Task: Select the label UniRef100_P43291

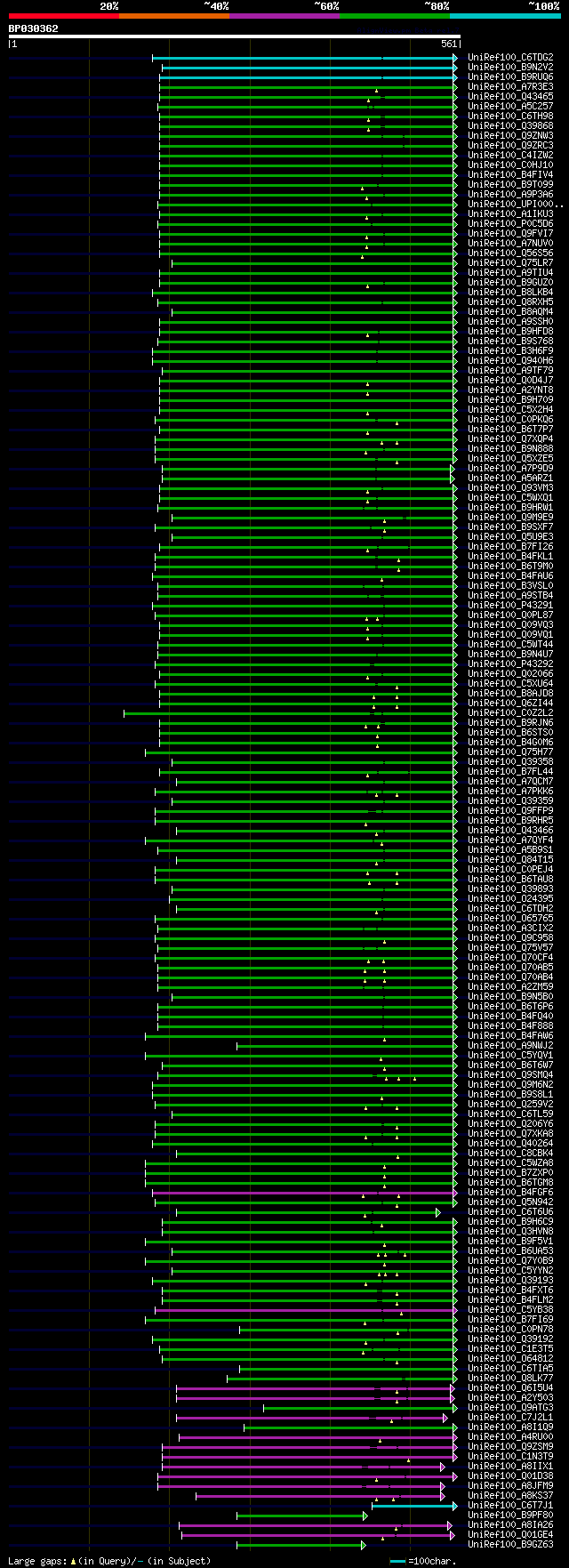Action: click(x=510, y=605)
